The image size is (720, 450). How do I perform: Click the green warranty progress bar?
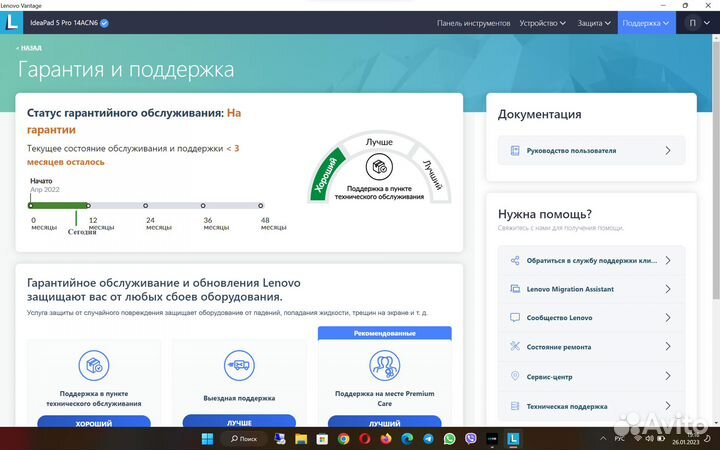[x=59, y=206]
